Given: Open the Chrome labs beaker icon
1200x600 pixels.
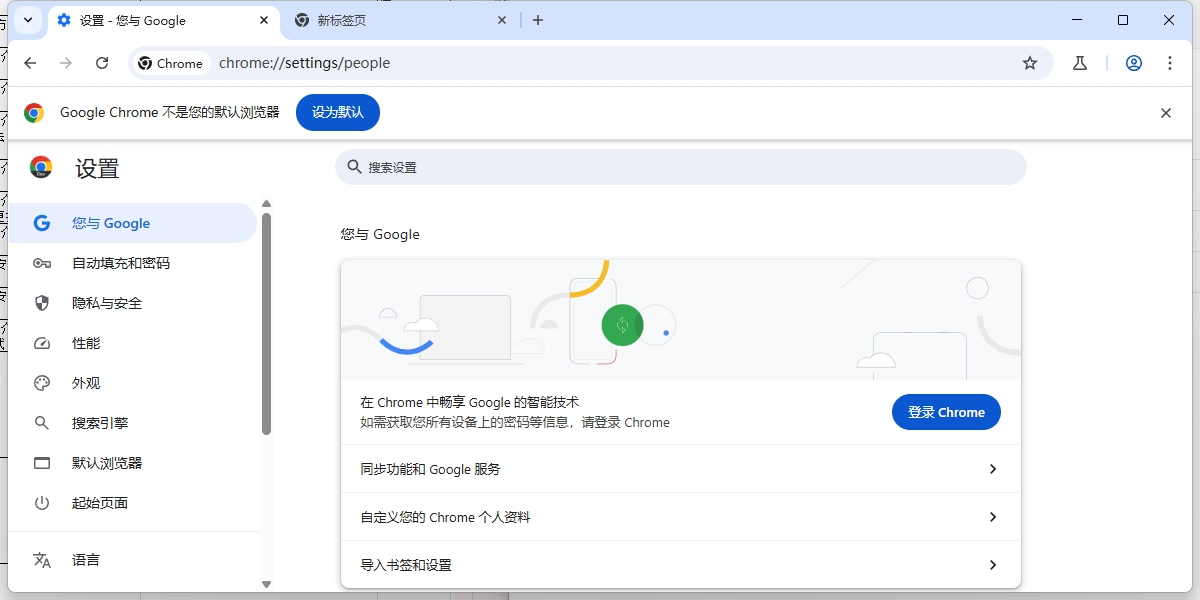Looking at the screenshot, I should click(x=1079, y=62).
